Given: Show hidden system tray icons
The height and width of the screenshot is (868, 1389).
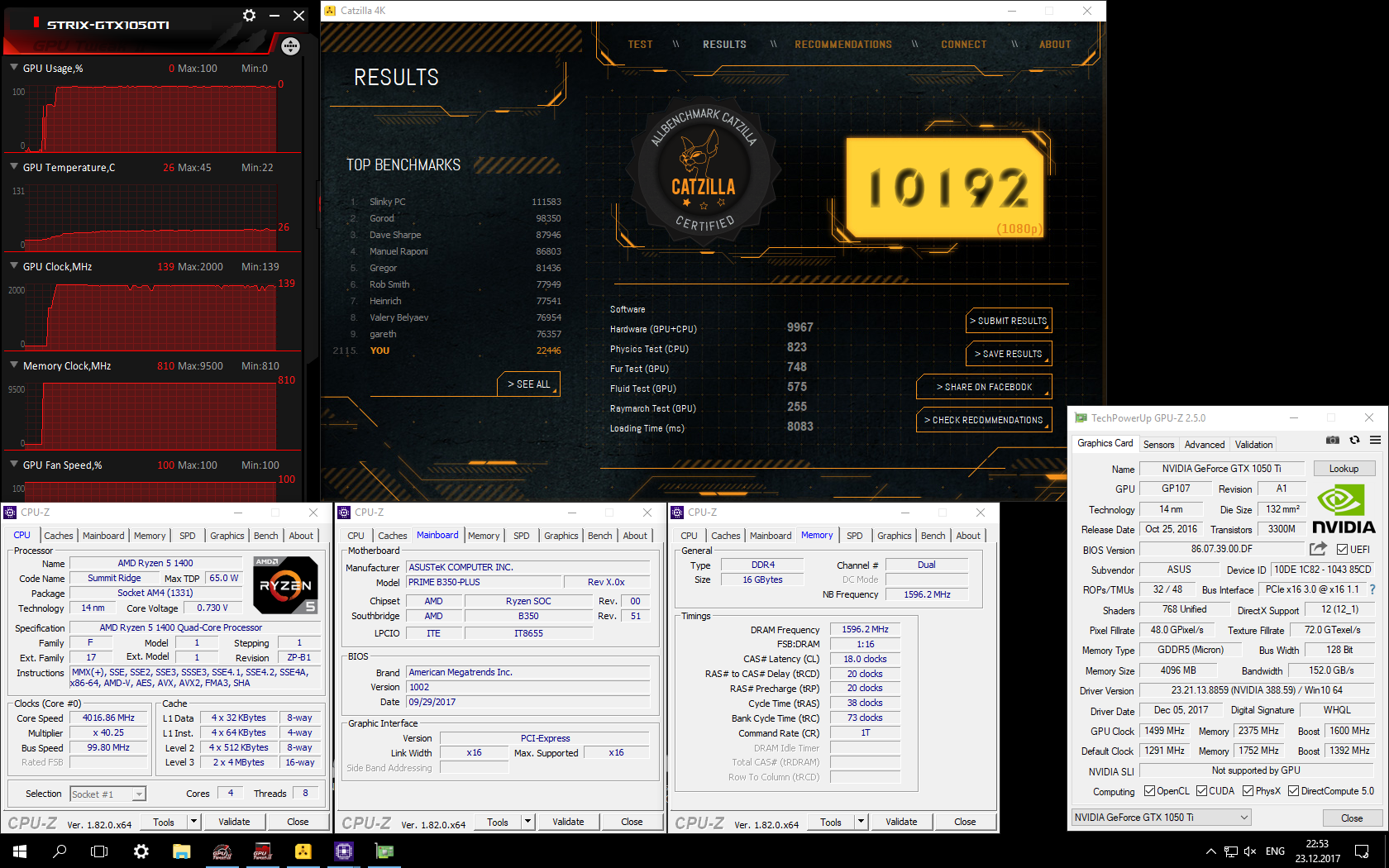Looking at the screenshot, I should coord(1210,851).
